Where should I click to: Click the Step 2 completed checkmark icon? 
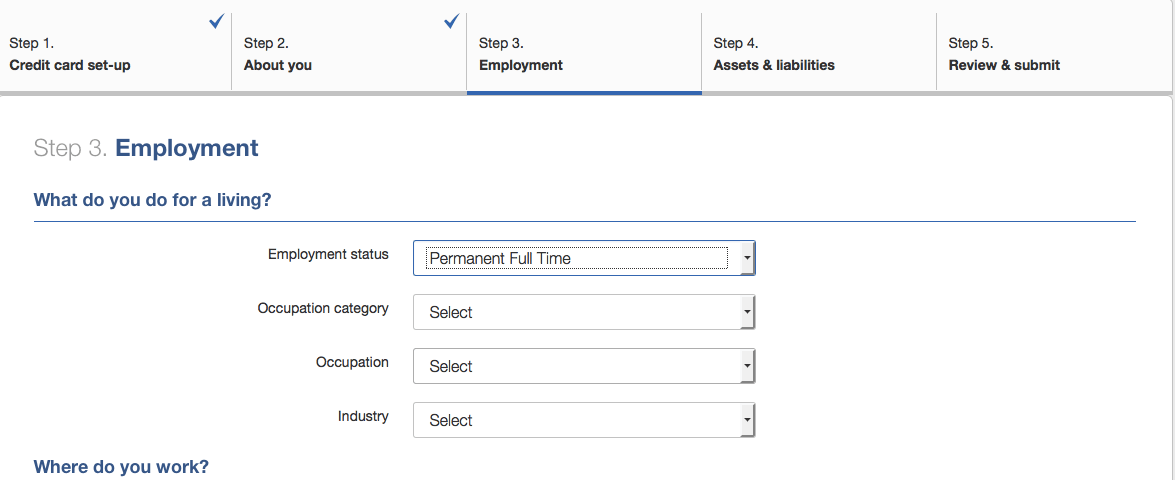(x=452, y=22)
